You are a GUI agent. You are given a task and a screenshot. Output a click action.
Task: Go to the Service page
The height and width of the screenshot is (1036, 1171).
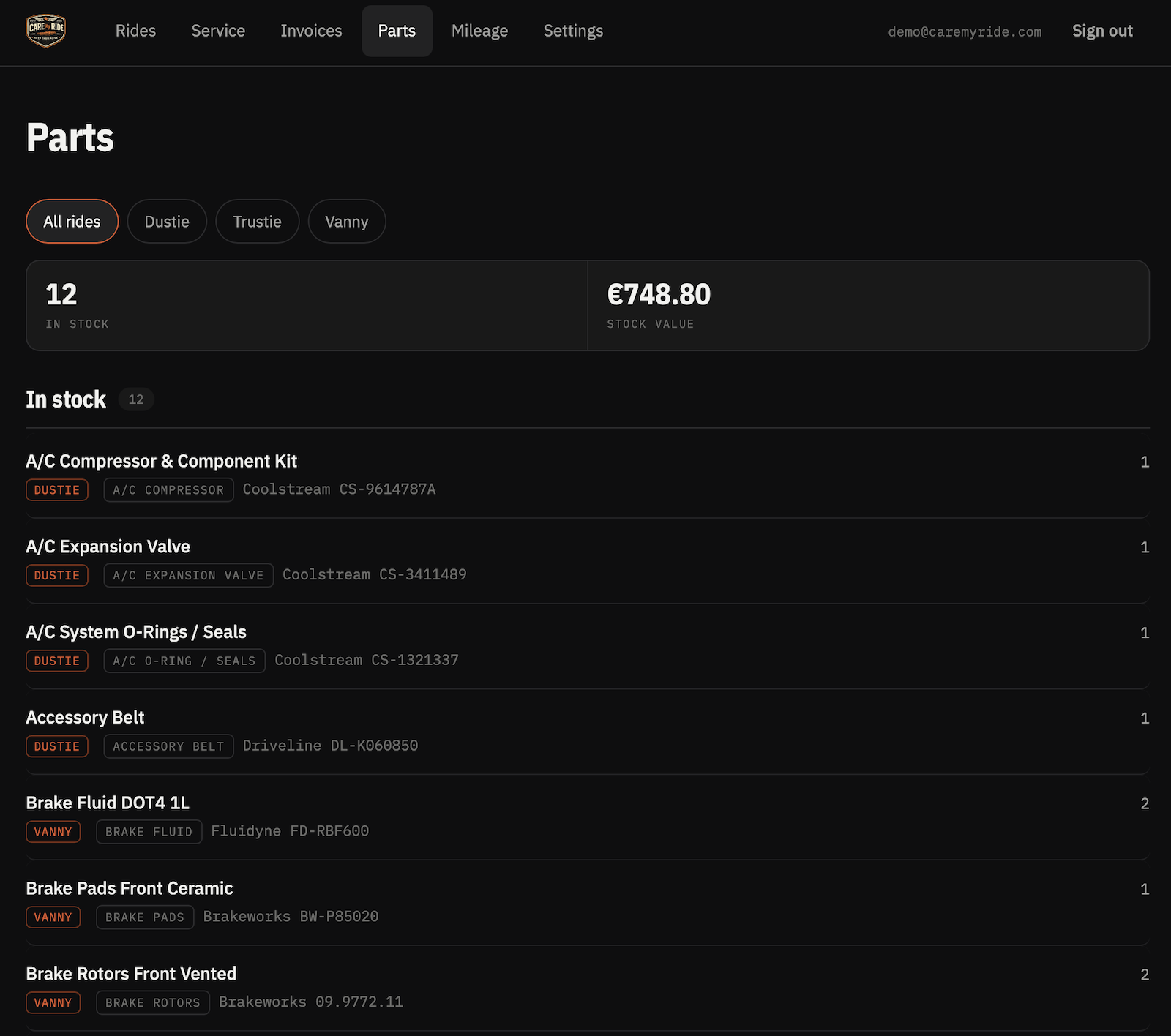[x=218, y=31]
